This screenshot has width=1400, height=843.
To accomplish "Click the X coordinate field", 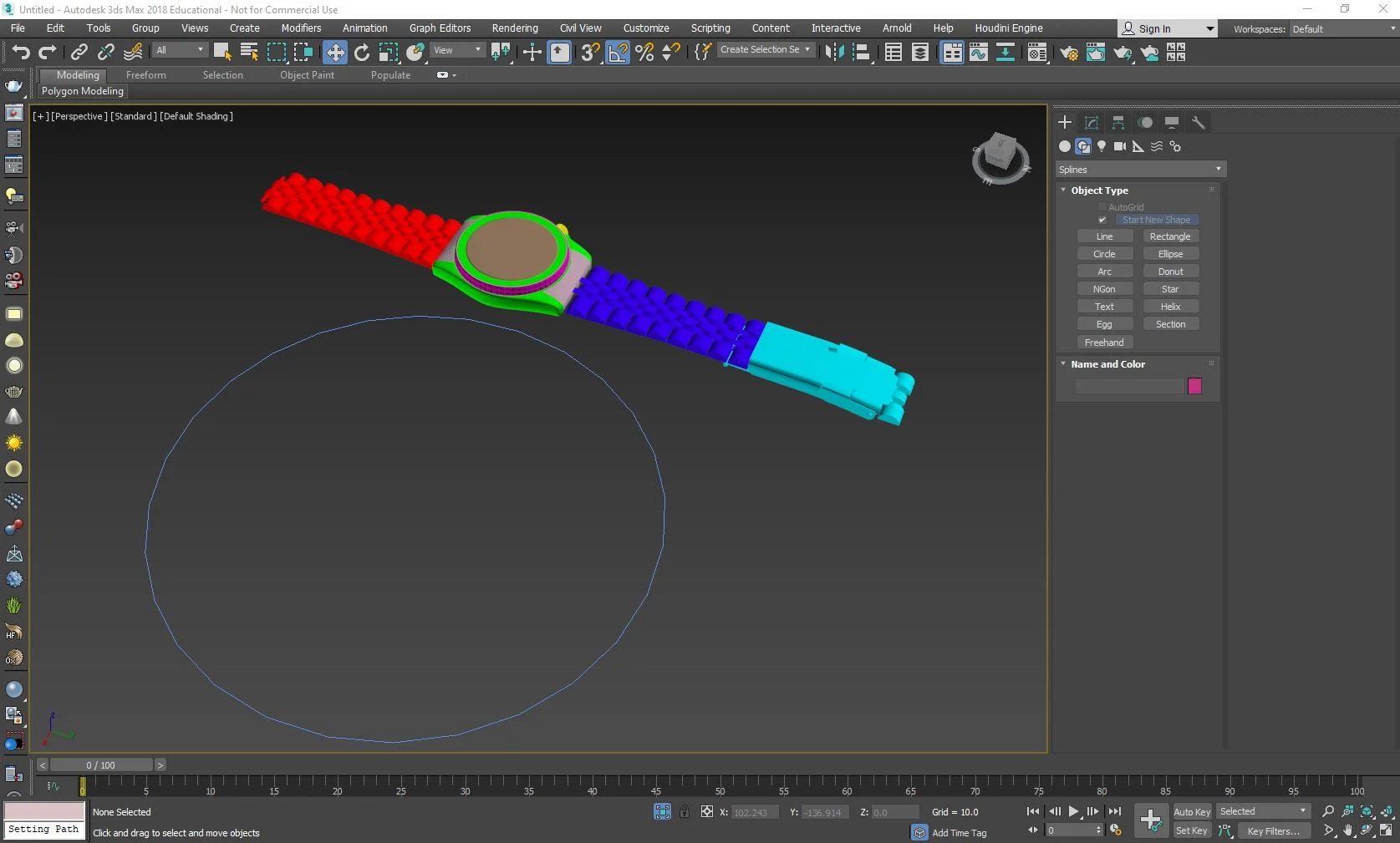I will coord(755,812).
